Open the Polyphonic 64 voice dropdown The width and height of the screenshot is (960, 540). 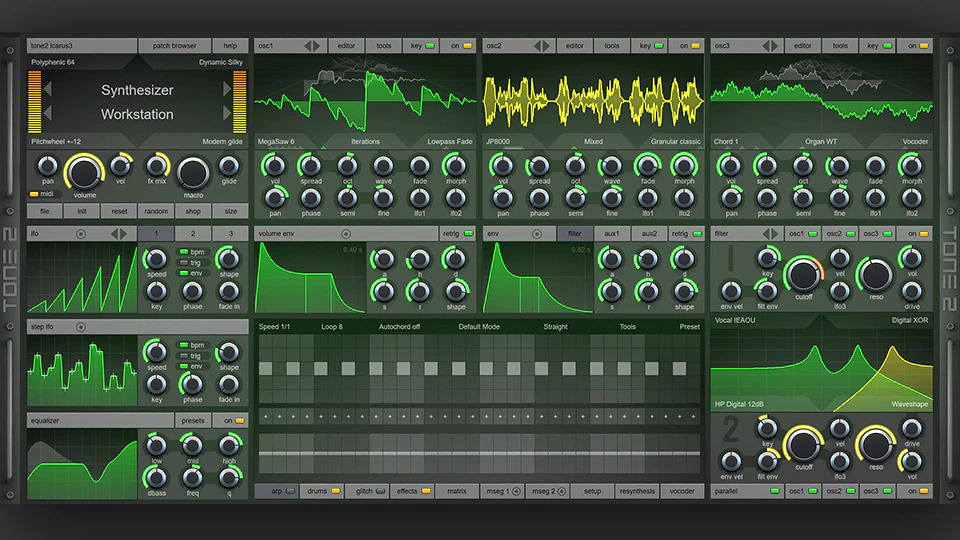53,62
